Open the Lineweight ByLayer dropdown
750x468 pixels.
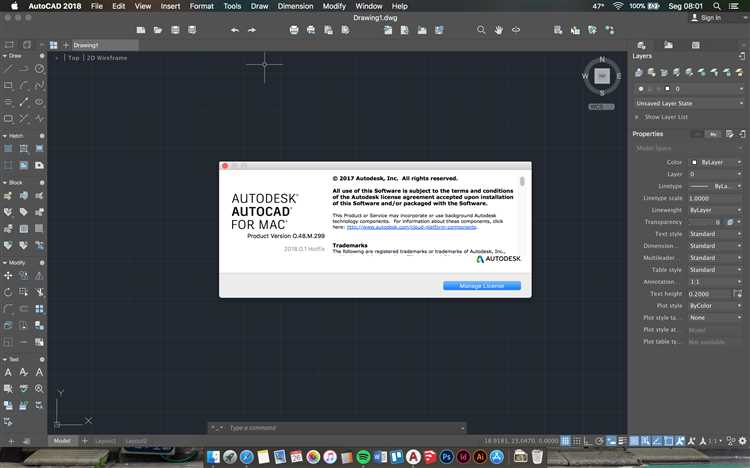(716, 210)
